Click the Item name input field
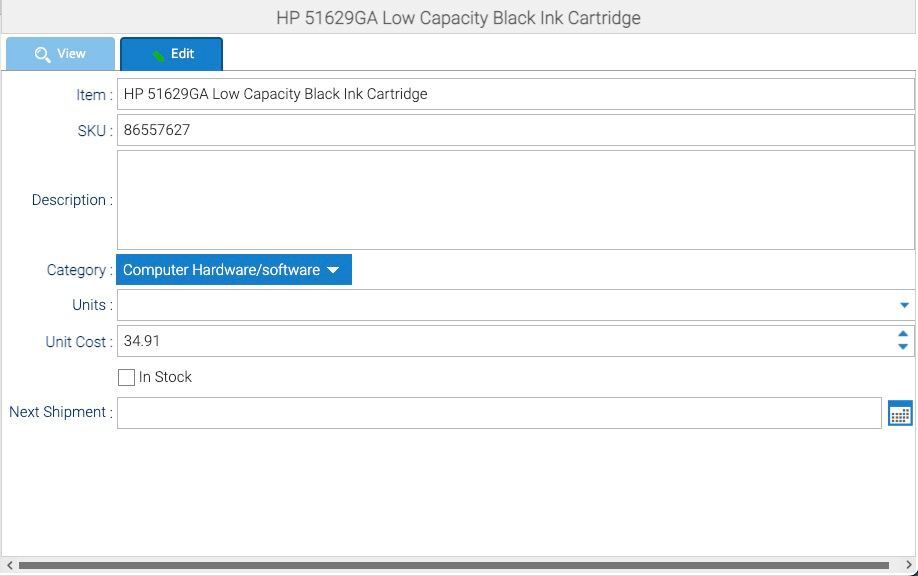The height and width of the screenshot is (576, 918). [516, 94]
